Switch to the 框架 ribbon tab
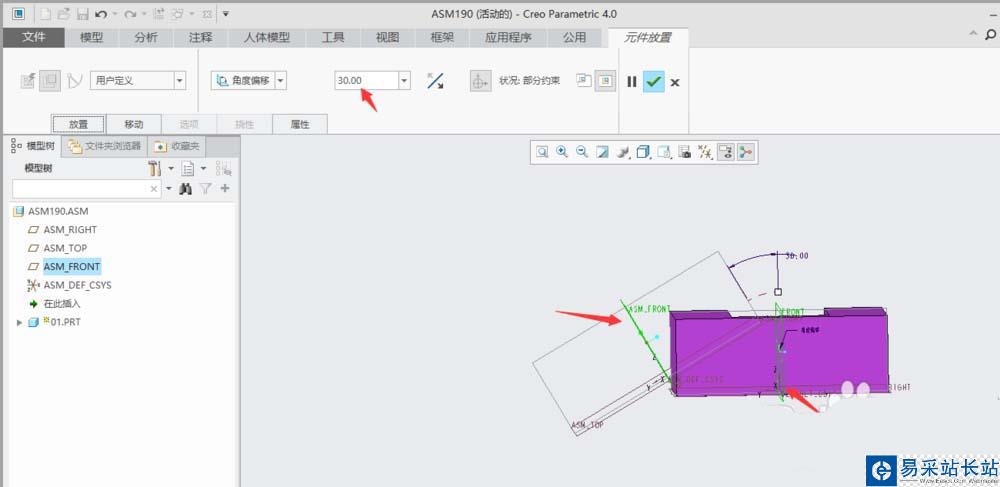 [442, 38]
